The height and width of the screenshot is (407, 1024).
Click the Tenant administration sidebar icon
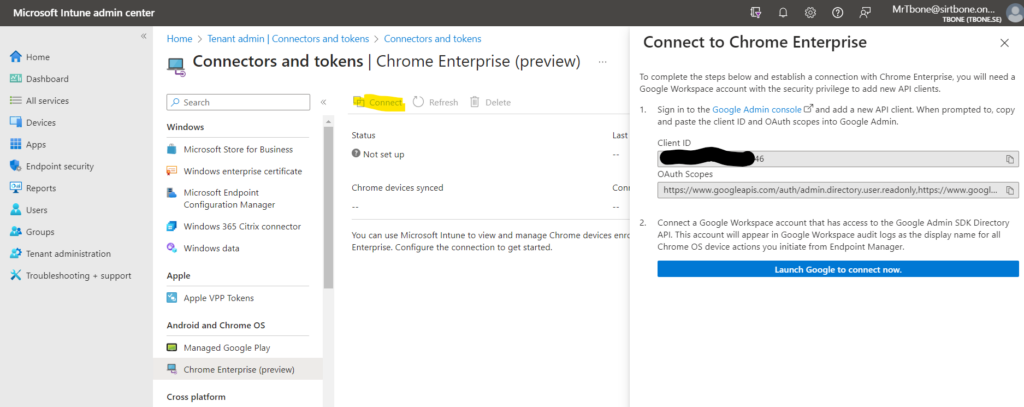tap(16, 253)
